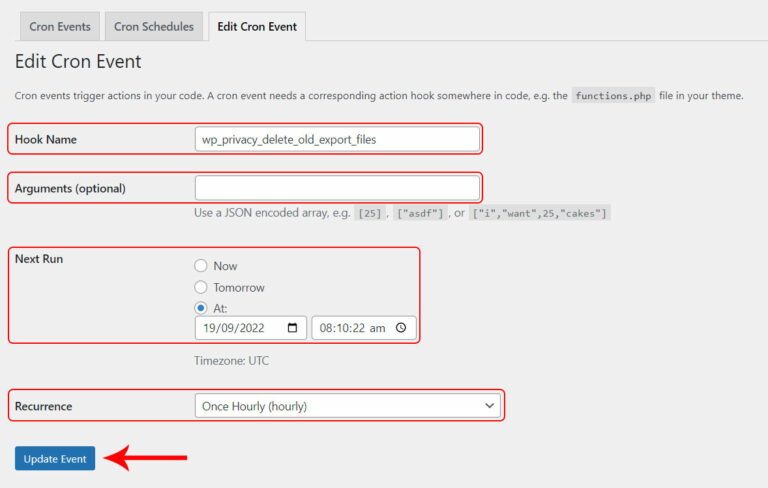This screenshot has width=768, height=488.
Task: Click the functions.php code snippet
Action: coord(613,96)
